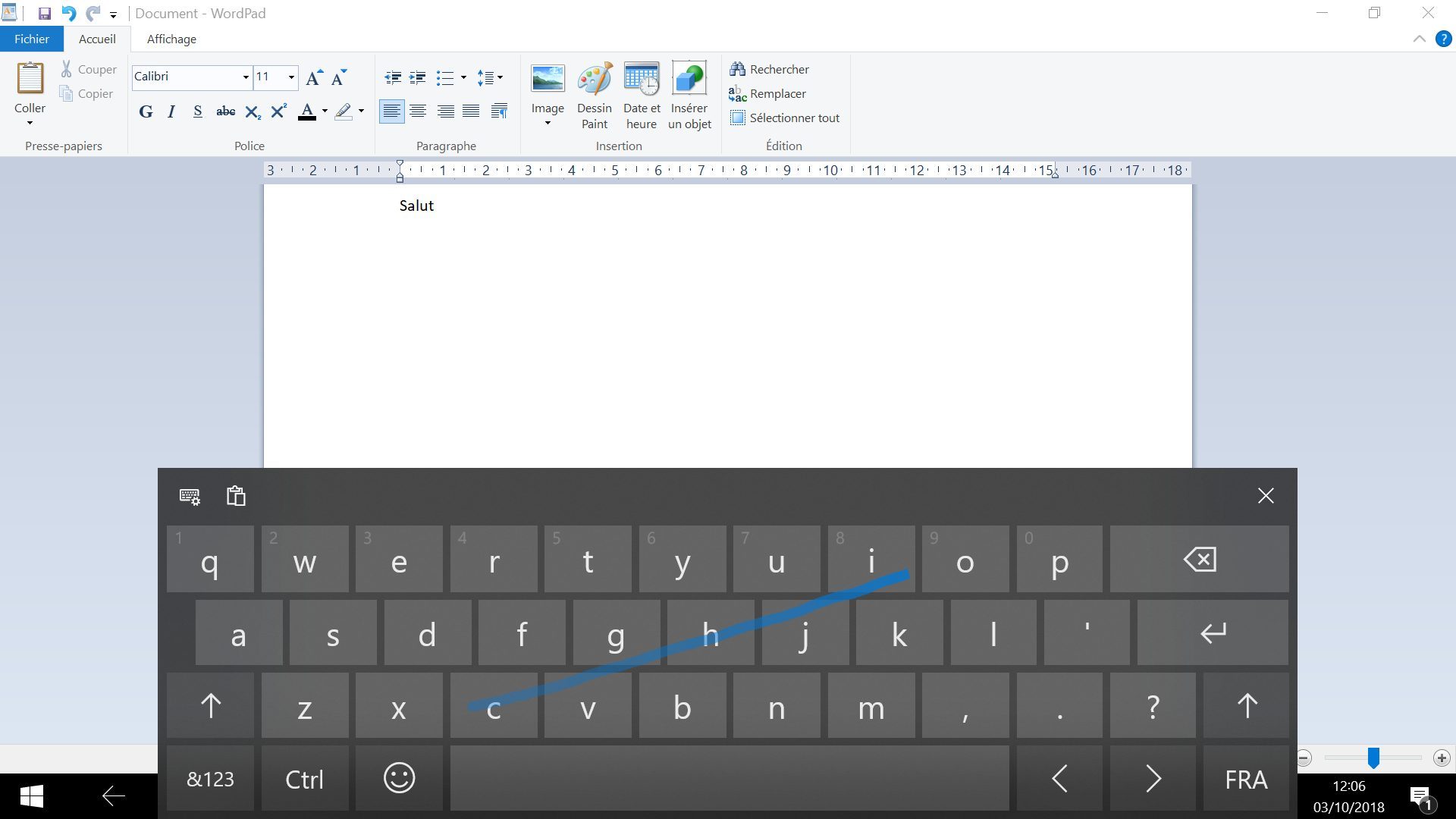Tap the &123 symbols key
The image size is (1456, 819).
click(x=211, y=779)
